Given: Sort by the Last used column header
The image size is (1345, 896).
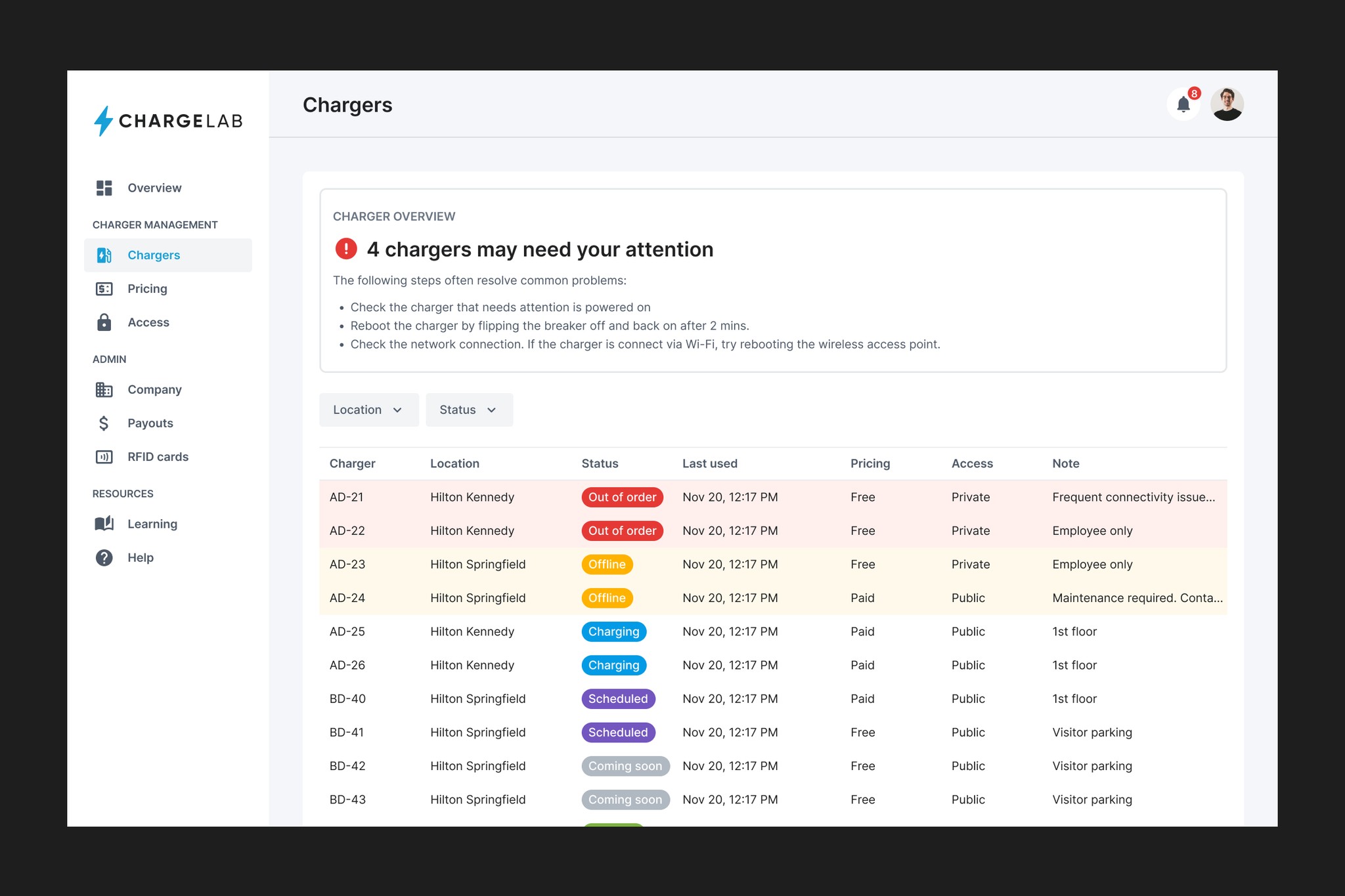Looking at the screenshot, I should [709, 463].
